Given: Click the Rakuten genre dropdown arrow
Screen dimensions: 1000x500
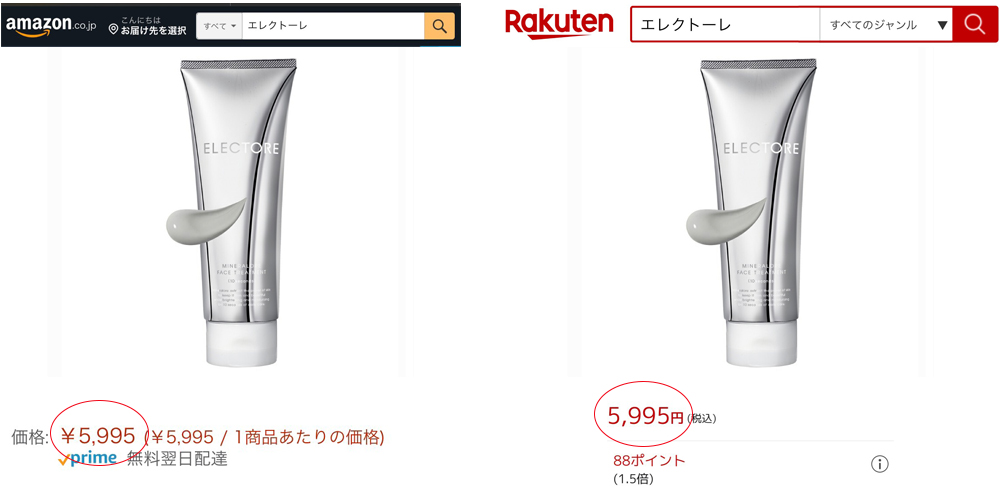Looking at the screenshot, I should 943,26.
